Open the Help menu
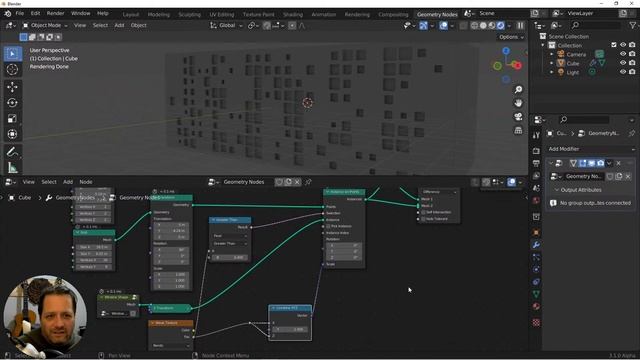 (x=102, y=13)
